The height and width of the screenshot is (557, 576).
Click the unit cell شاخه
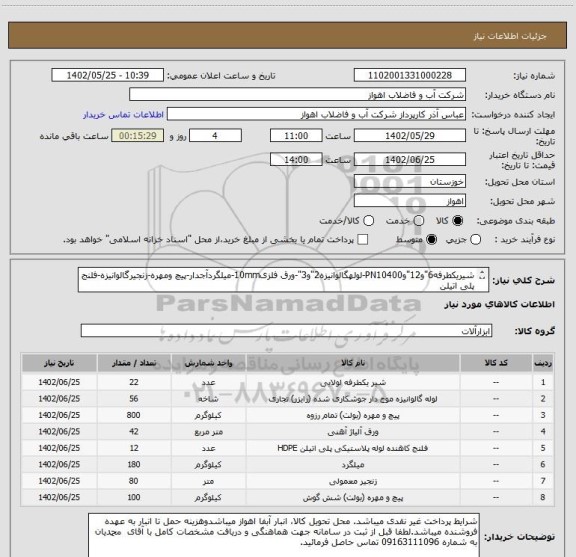pos(208,399)
